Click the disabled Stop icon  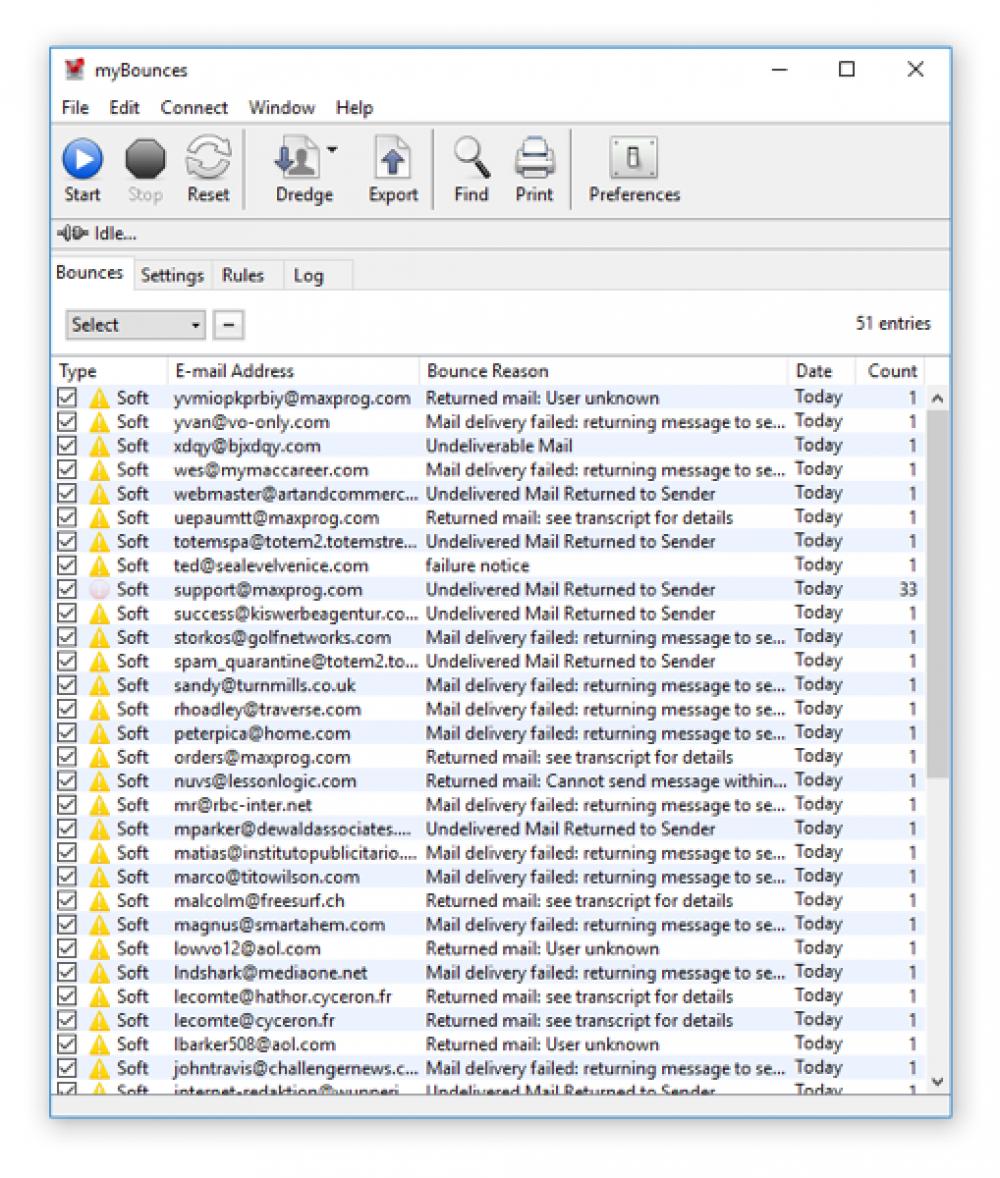(145, 157)
